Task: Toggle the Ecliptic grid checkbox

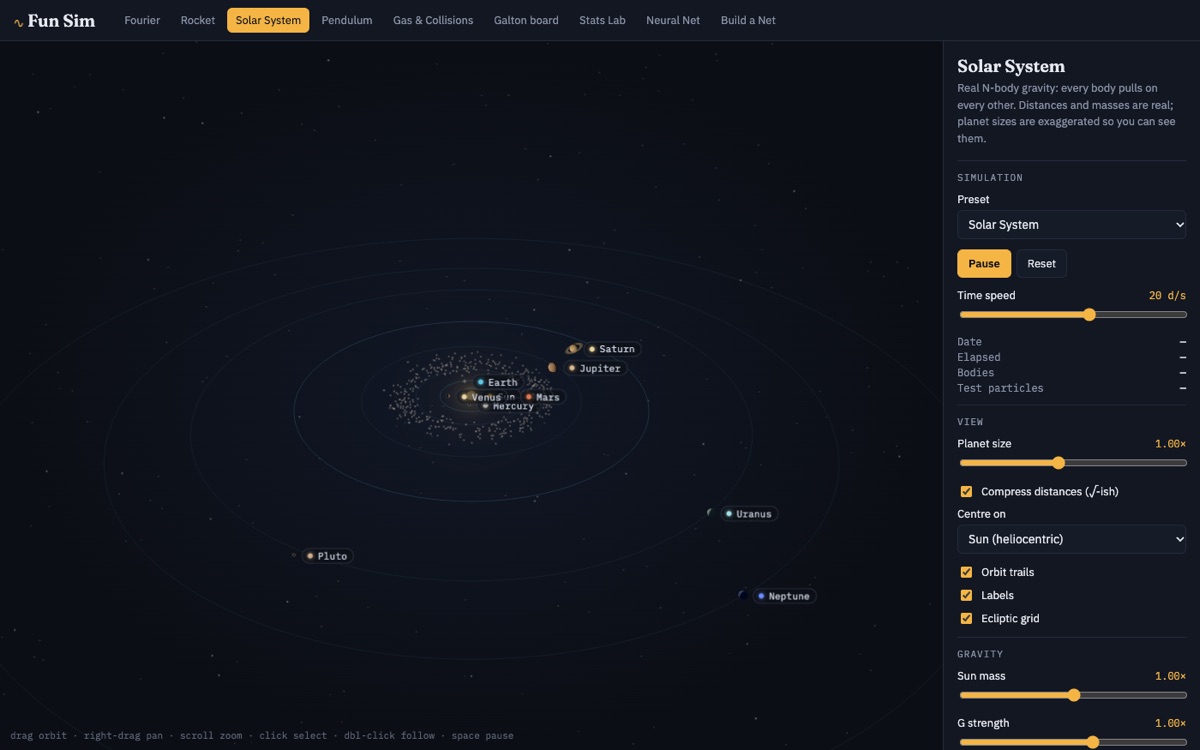Action: point(966,618)
